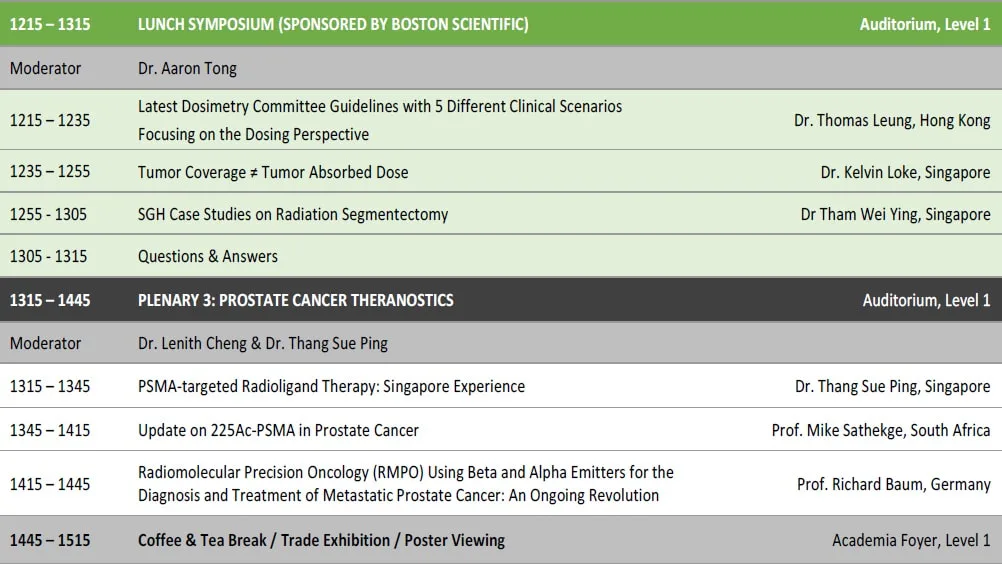Viewport: 1002px width, 564px height.
Task: Click the Lunch Symposium header title
Action: (x=333, y=24)
